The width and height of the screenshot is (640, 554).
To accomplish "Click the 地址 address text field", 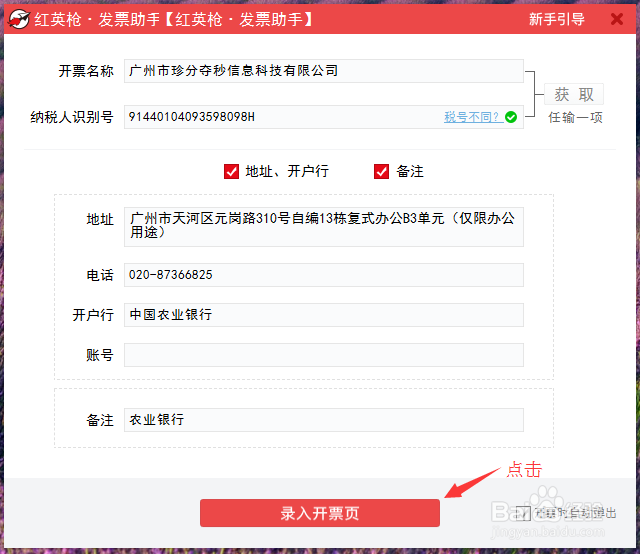I will point(324,227).
